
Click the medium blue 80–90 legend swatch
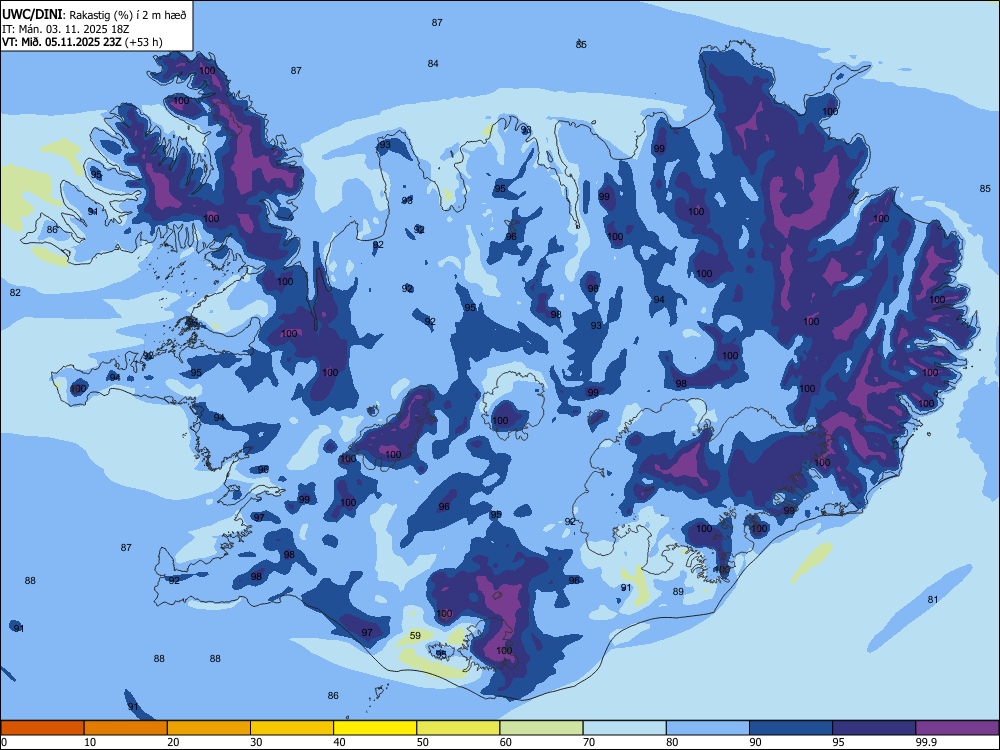(x=708, y=728)
